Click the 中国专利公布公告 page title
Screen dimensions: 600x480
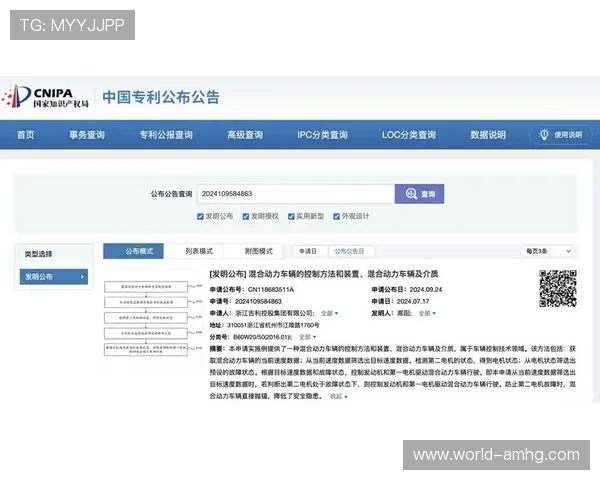click(x=161, y=97)
